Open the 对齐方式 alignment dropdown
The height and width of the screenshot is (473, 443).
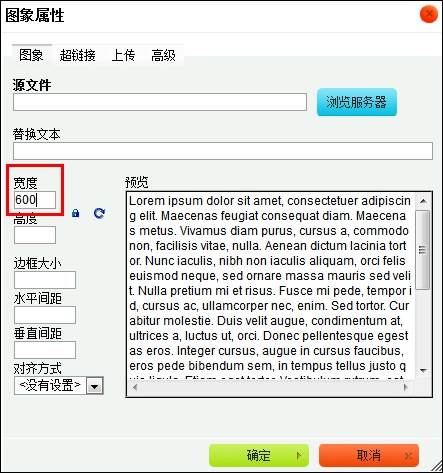[59, 386]
